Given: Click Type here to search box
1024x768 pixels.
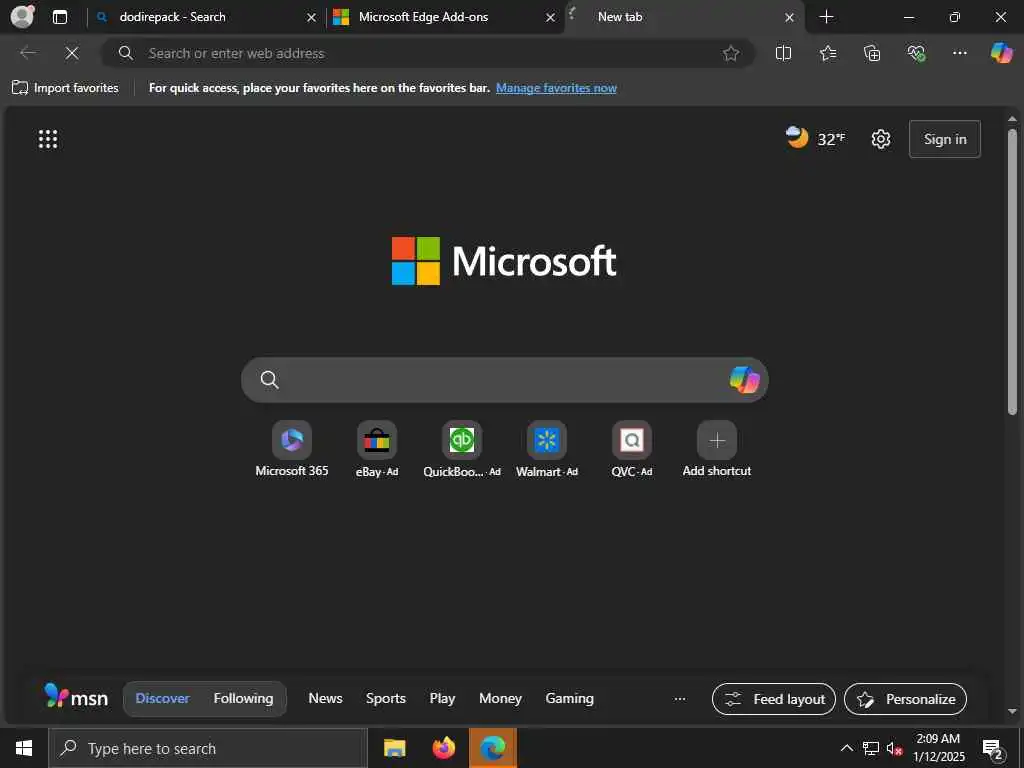Looking at the screenshot, I should 208,748.
